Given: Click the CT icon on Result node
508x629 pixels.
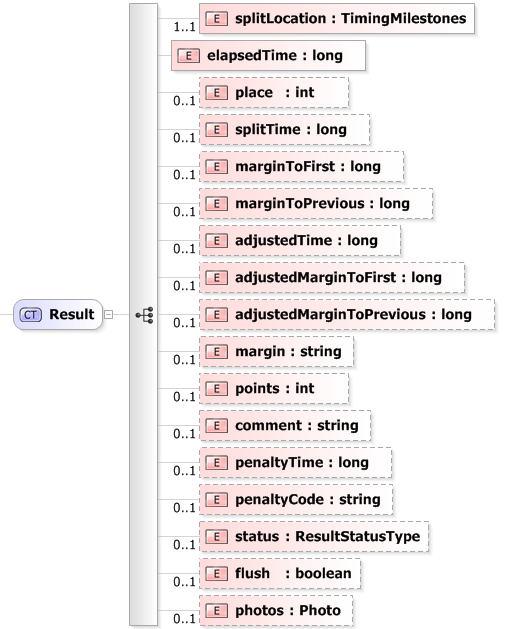Looking at the screenshot, I should pyautogui.click(x=31, y=315).
